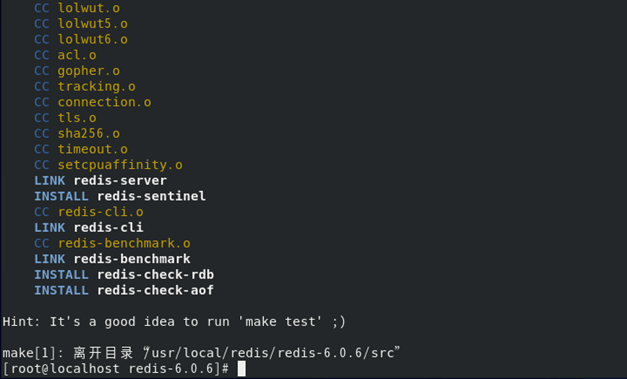Click the '/usr/local/redis/redis-6.0.6/src' path

click(273, 353)
